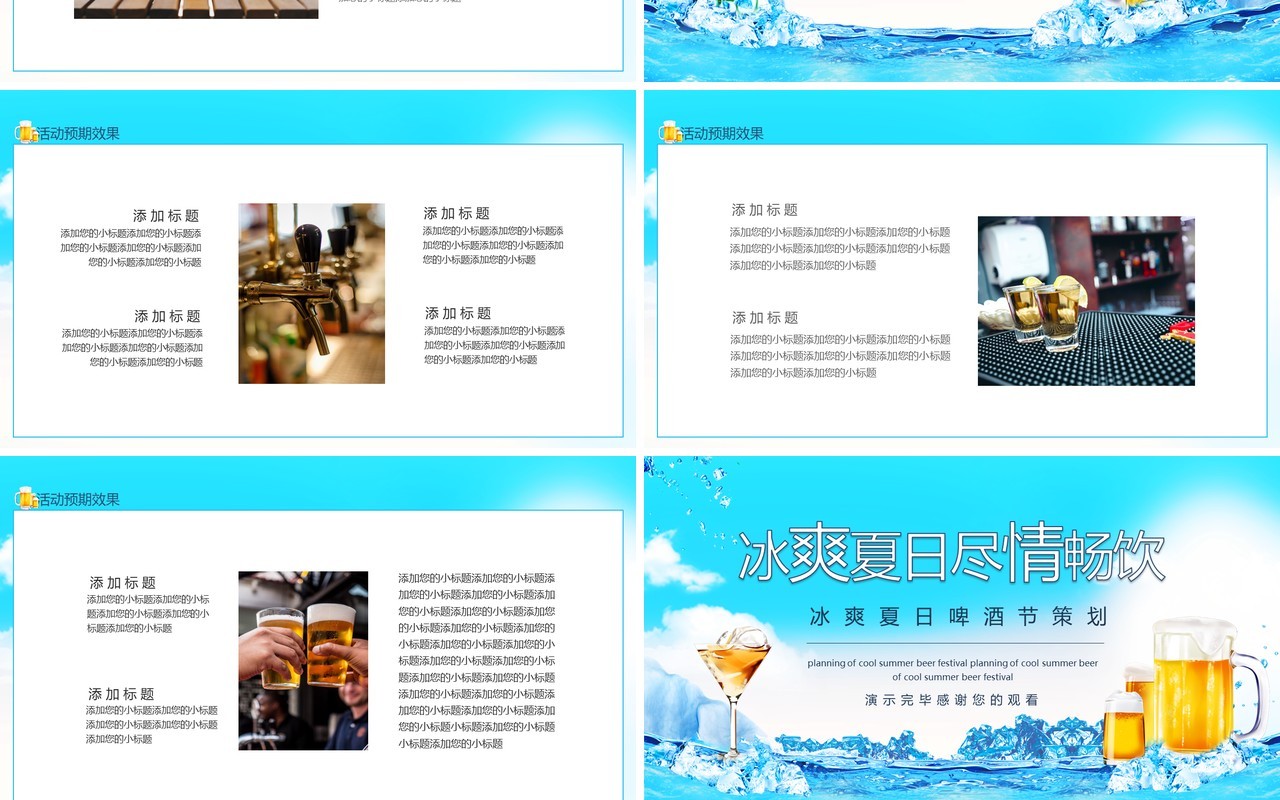Click the beer mug icon on the beer tap slide
The width and height of the screenshot is (1280, 800).
(26, 132)
